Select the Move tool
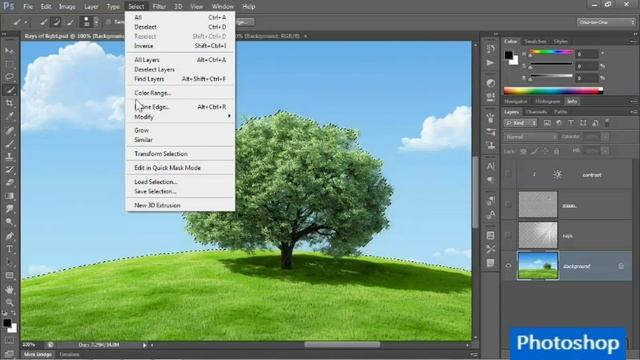This screenshot has height=360, width=640. (9, 51)
